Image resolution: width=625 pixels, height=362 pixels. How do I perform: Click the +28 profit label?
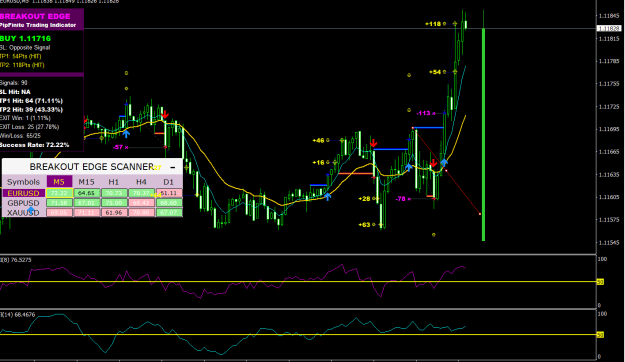tap(364, 199)
